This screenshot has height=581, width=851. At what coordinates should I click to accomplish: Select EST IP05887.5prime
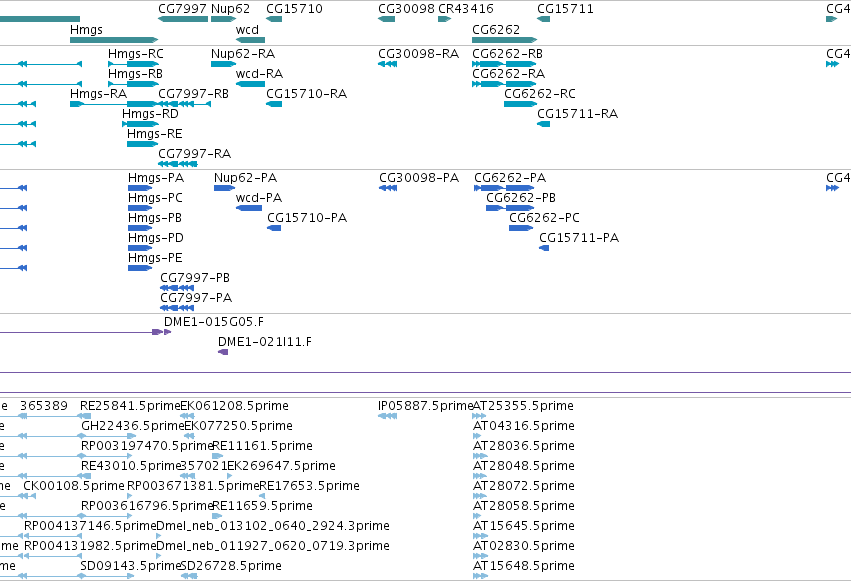point(426,406)
